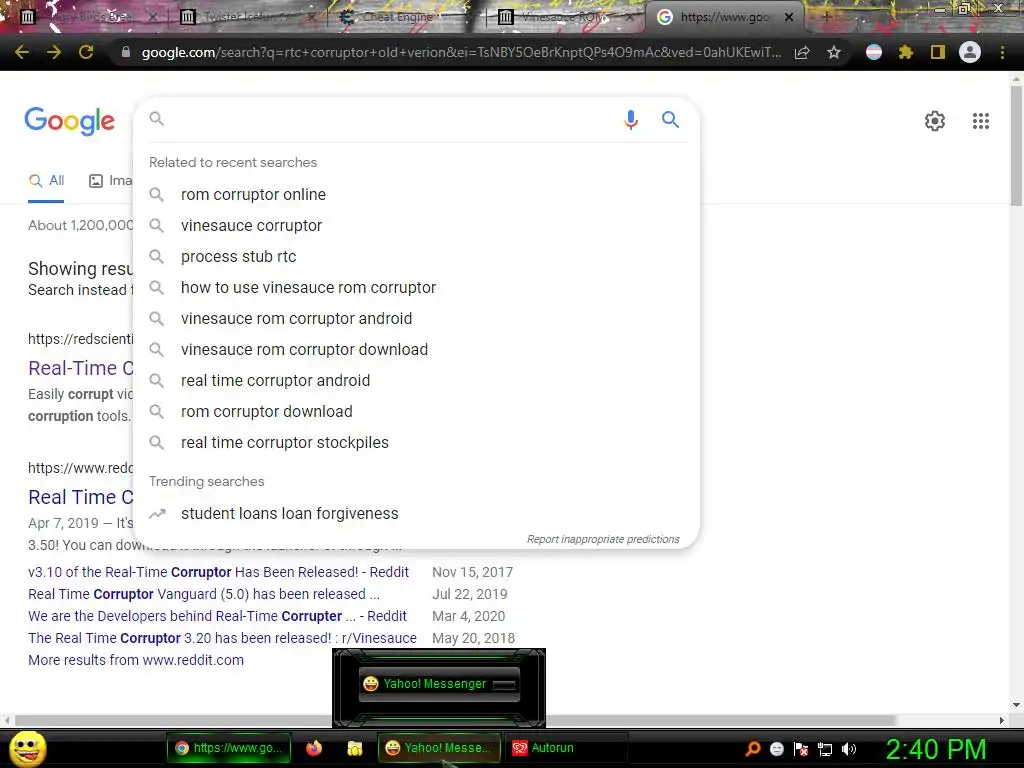Go back to the previous page
This screenshot has width=1024, height=768.
tap(22, 52)
